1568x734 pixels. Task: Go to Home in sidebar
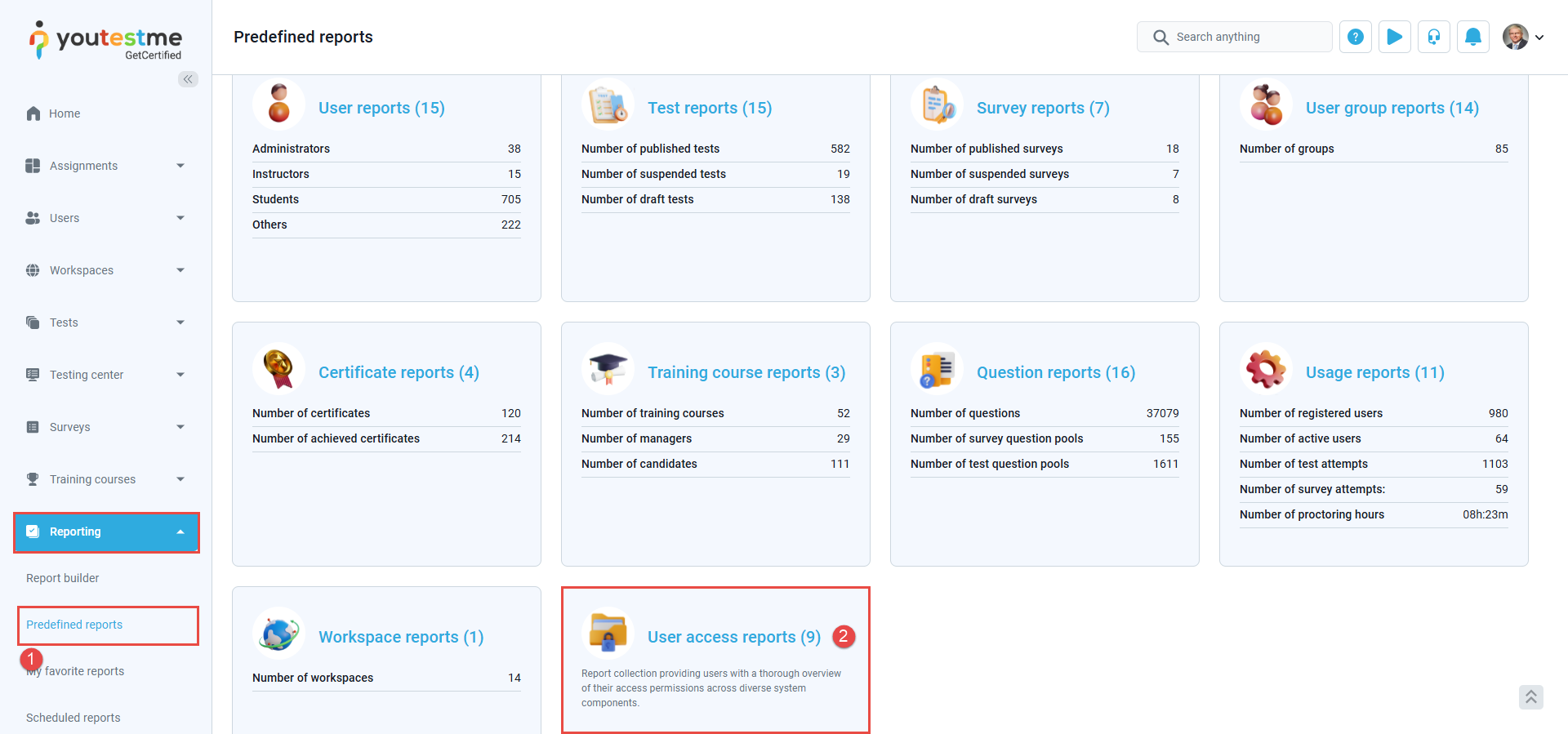[x=64, y=113]
